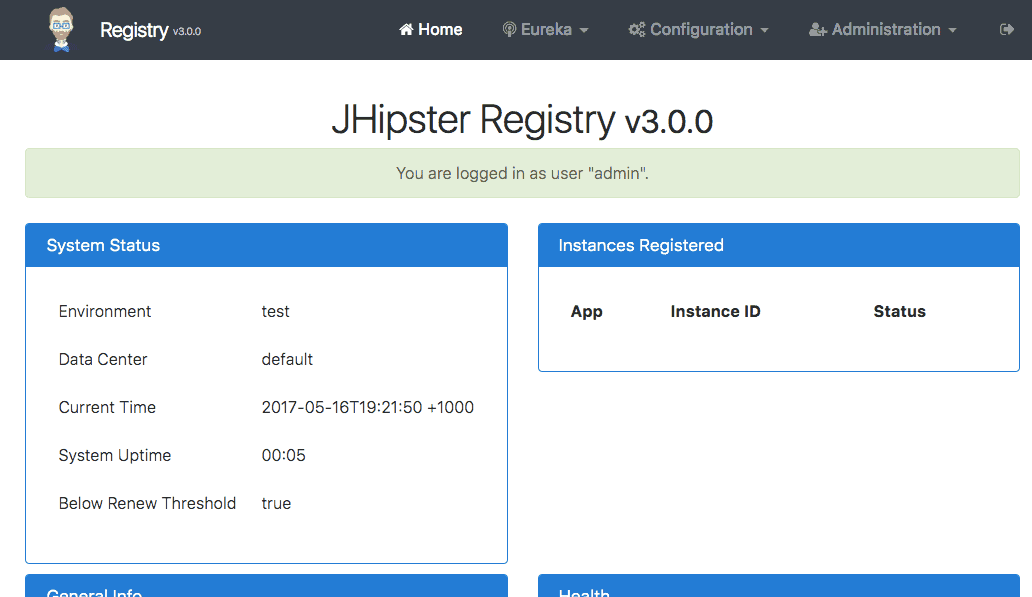Click the threshold value "true"
The width and height of the screenshot is (1032, 597).
[276, 504]
